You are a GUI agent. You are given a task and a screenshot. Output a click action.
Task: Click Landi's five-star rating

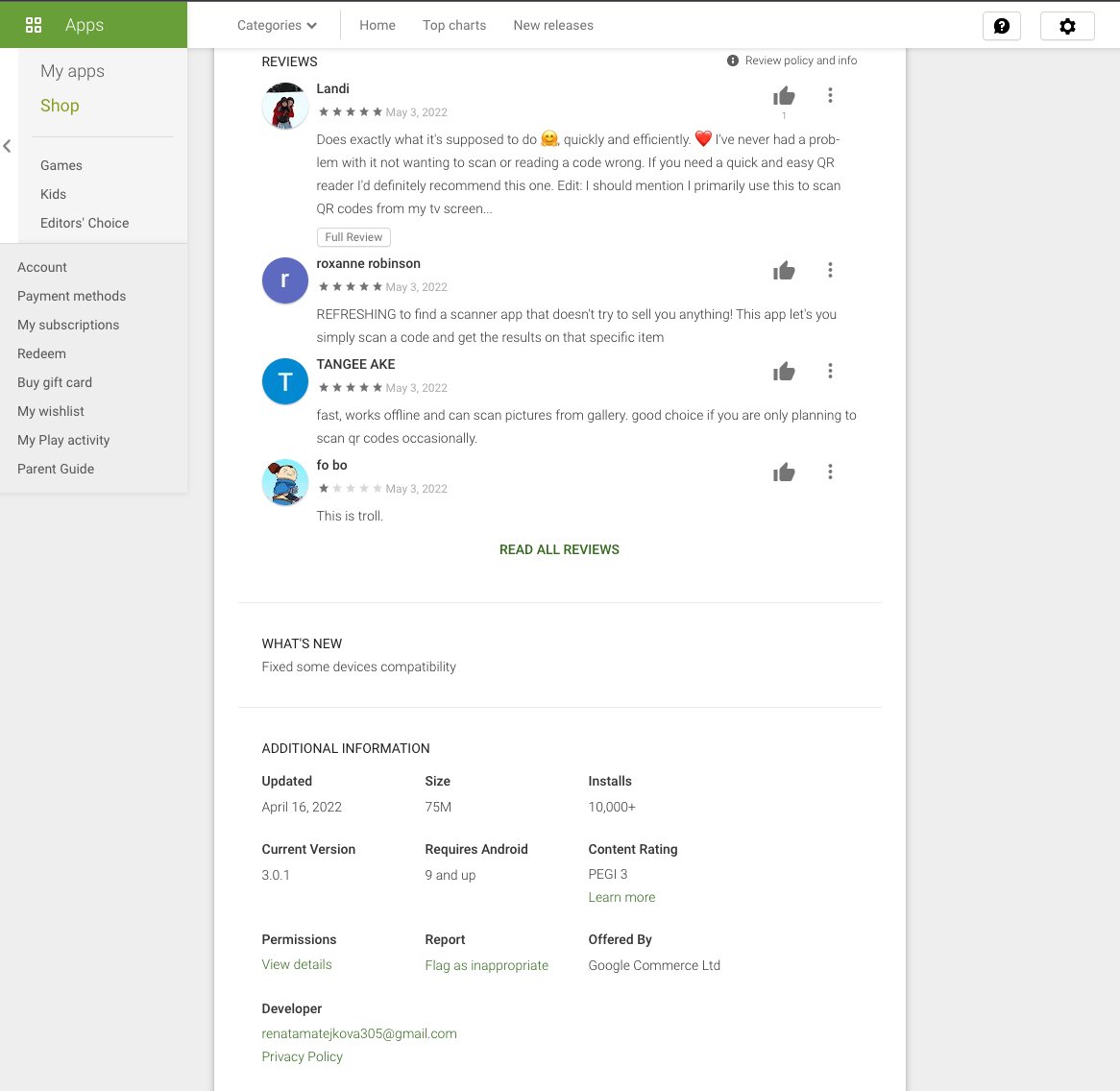(x=351, y=112)
